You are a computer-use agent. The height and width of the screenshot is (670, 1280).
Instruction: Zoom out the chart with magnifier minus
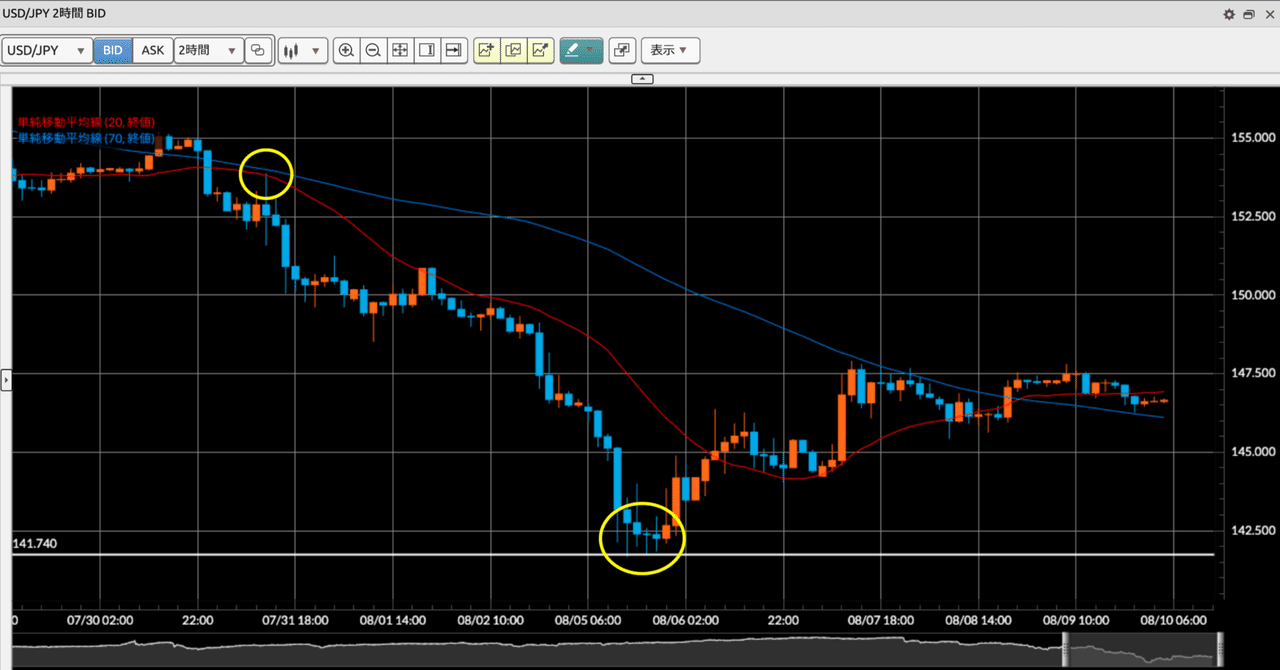pos(373,50)
